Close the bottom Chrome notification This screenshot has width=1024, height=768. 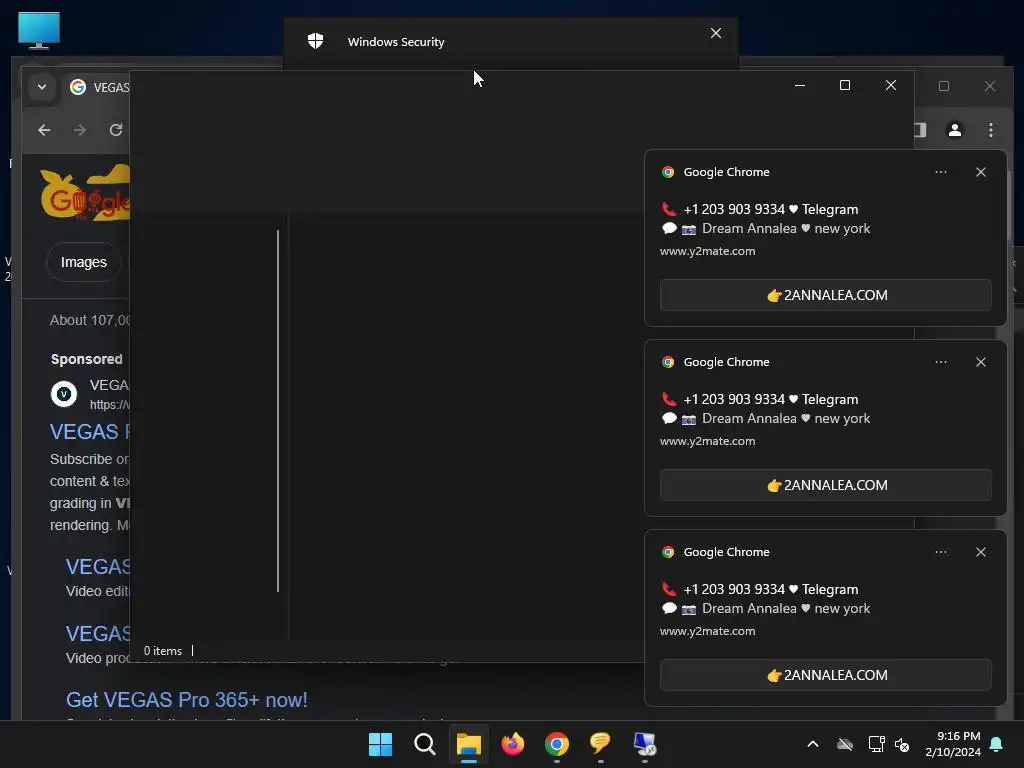(980, 552)
